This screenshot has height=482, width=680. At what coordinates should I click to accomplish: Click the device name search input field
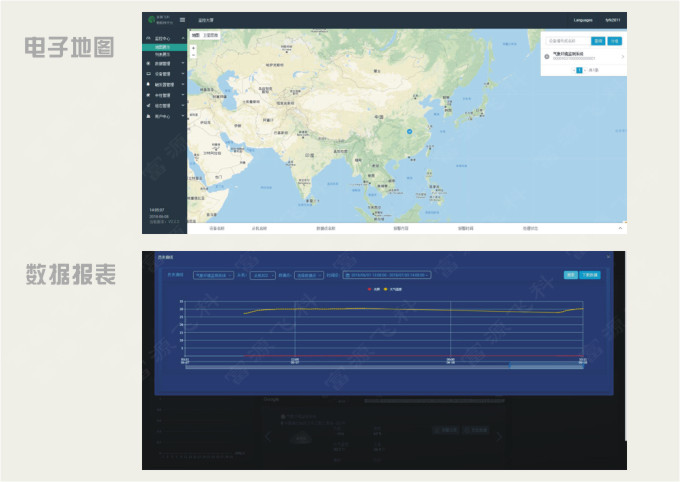566,41
